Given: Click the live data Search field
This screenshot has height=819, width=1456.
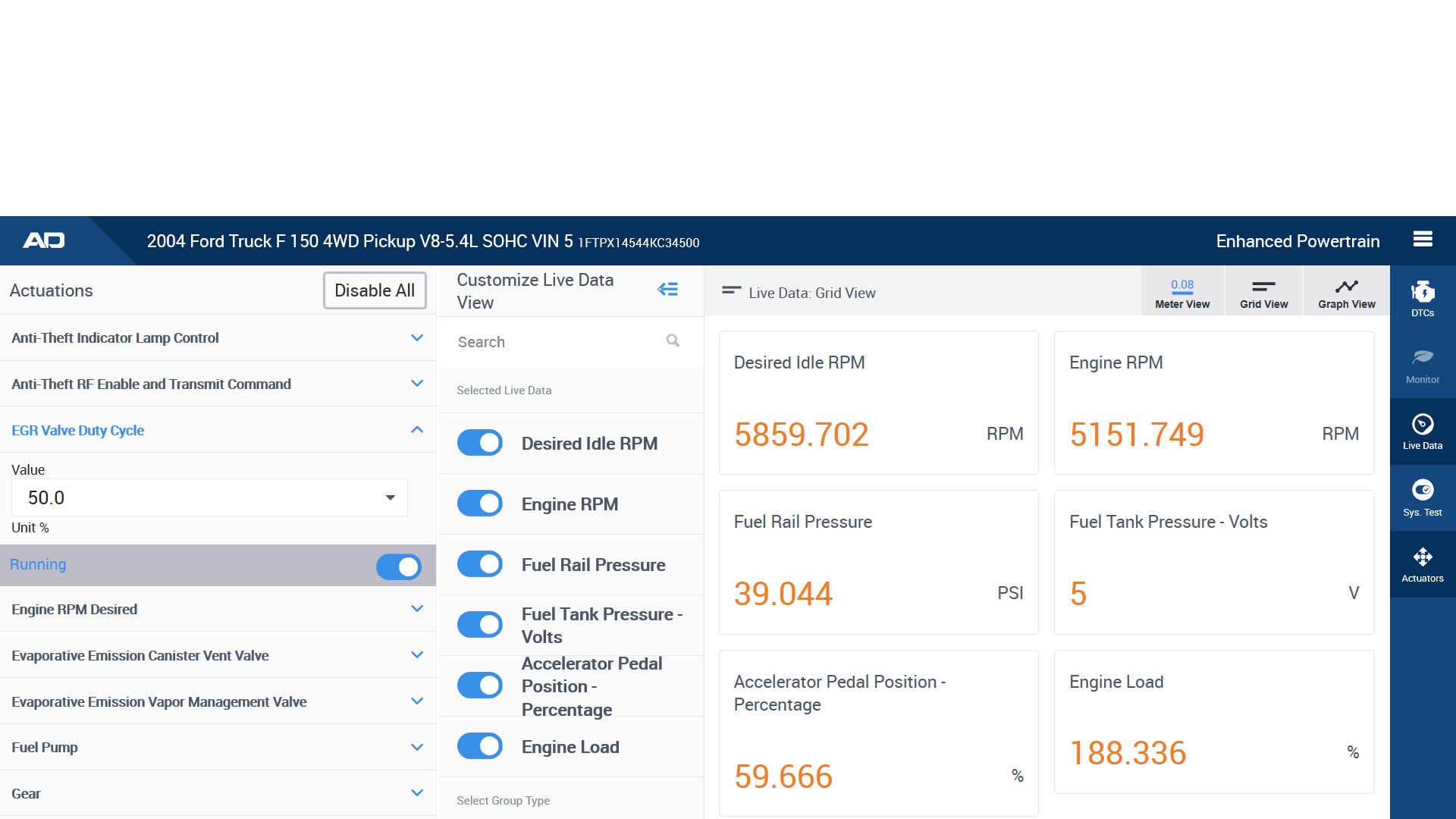Looking at the screenshot, I should pyautogui.click(x=557, y=342).
